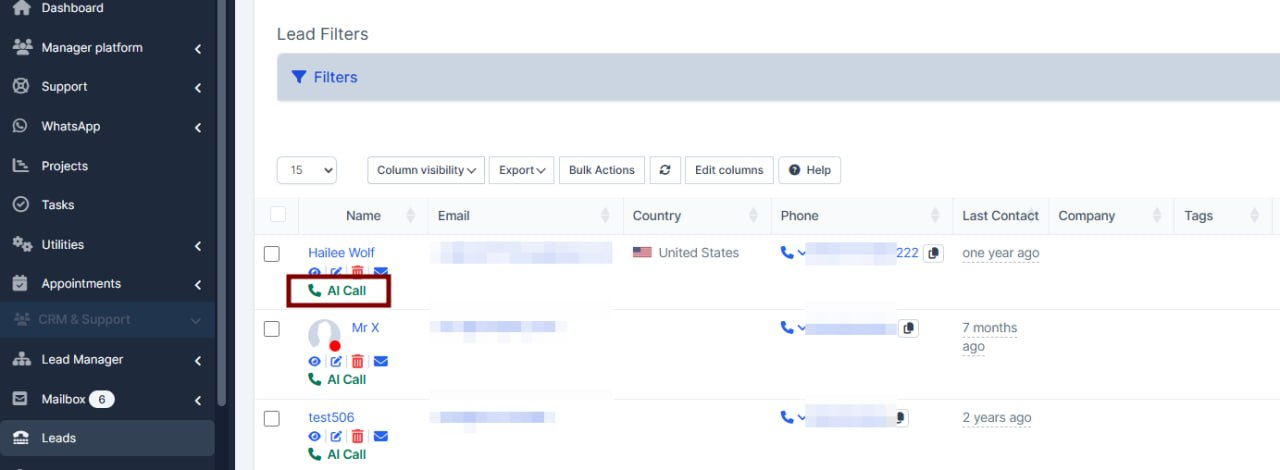Image resolution: width=1280 pixels, height=470 pixels.
Task: Check the Hailee Wolf row checkbox
Action: pos(271,254)
